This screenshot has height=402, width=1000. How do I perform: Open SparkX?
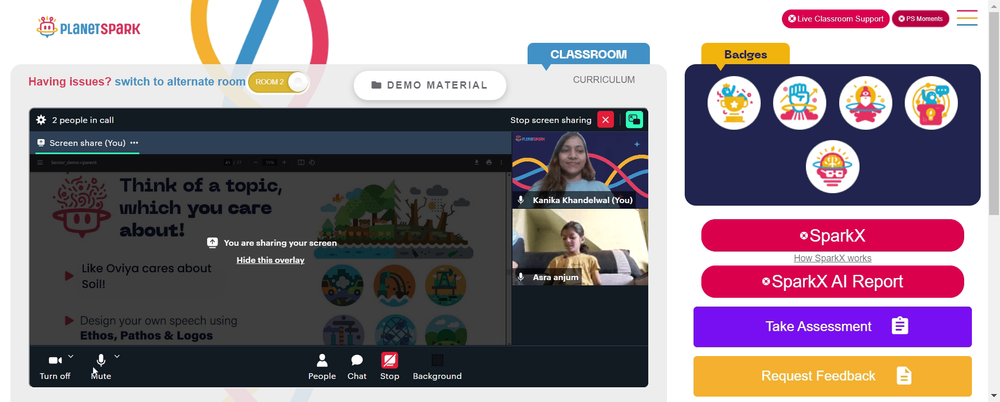(832, 235)
